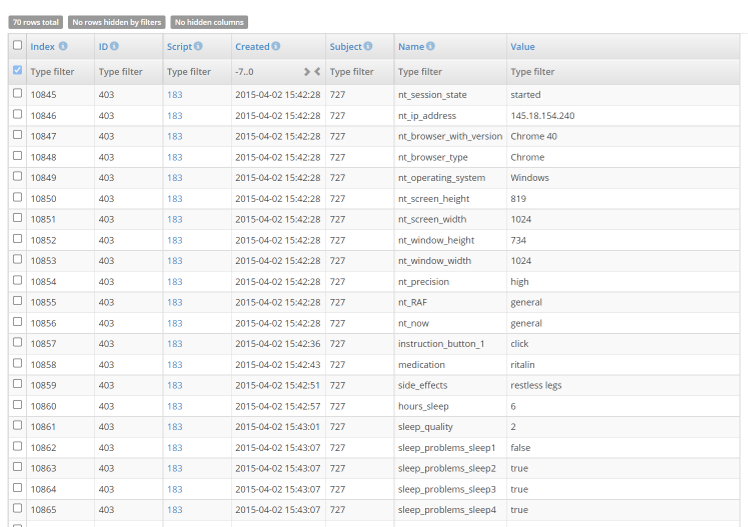Uncheck the filter row checkbox
Image resolution: width=748 pixels, height=527 pixels.
tap(17, 71)
